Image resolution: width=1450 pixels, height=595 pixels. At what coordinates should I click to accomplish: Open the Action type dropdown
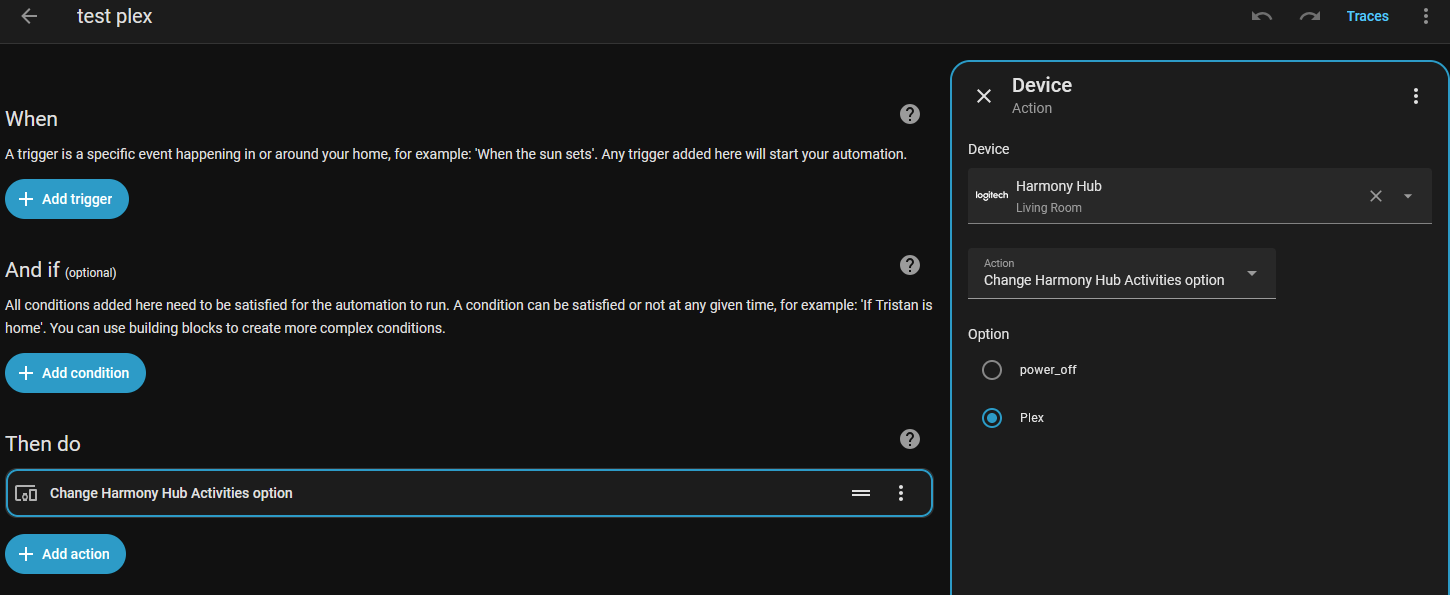(x=1122, y=273)
